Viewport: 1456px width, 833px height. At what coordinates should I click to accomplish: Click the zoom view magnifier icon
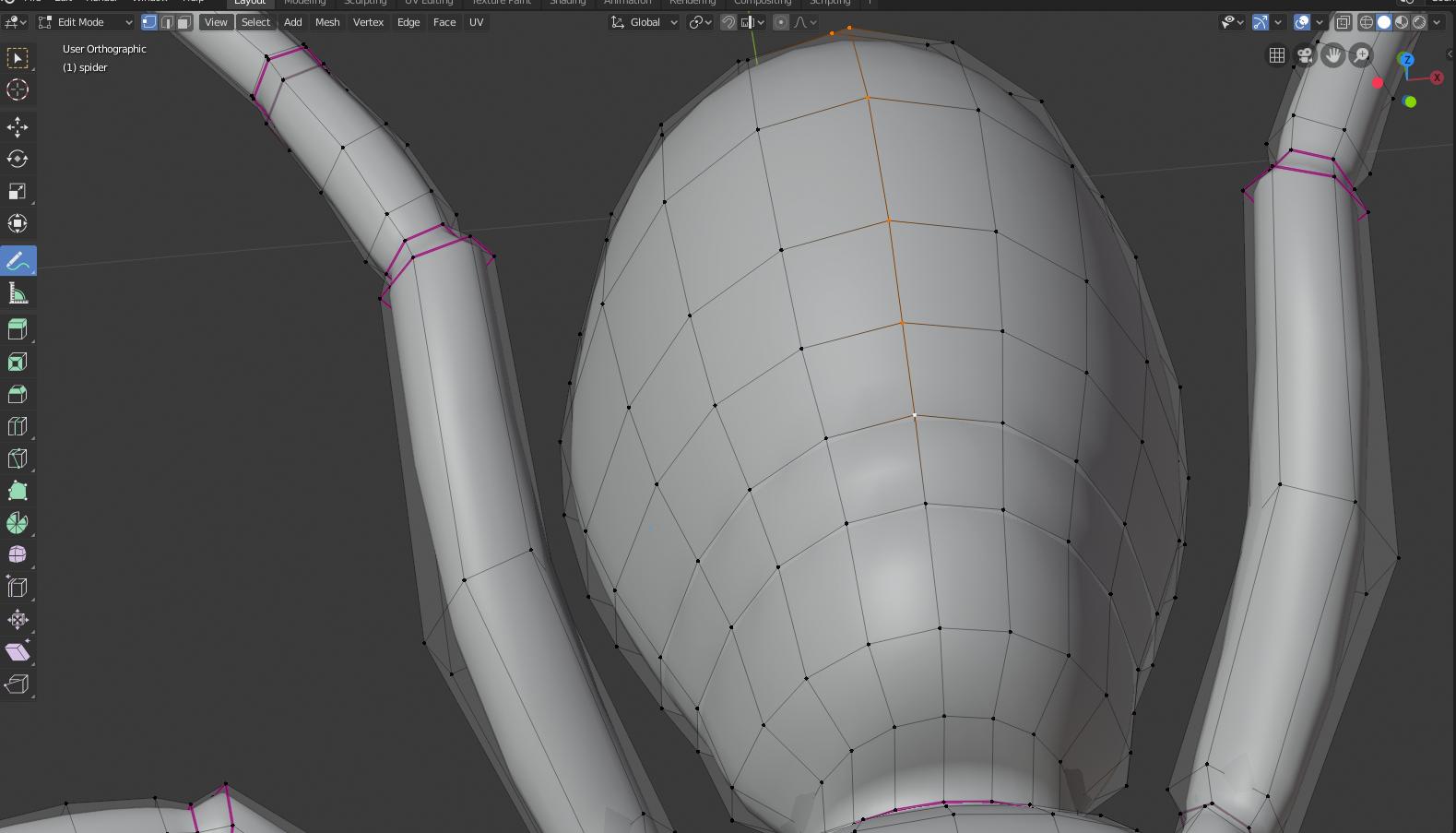click(x=1361, y=55)
